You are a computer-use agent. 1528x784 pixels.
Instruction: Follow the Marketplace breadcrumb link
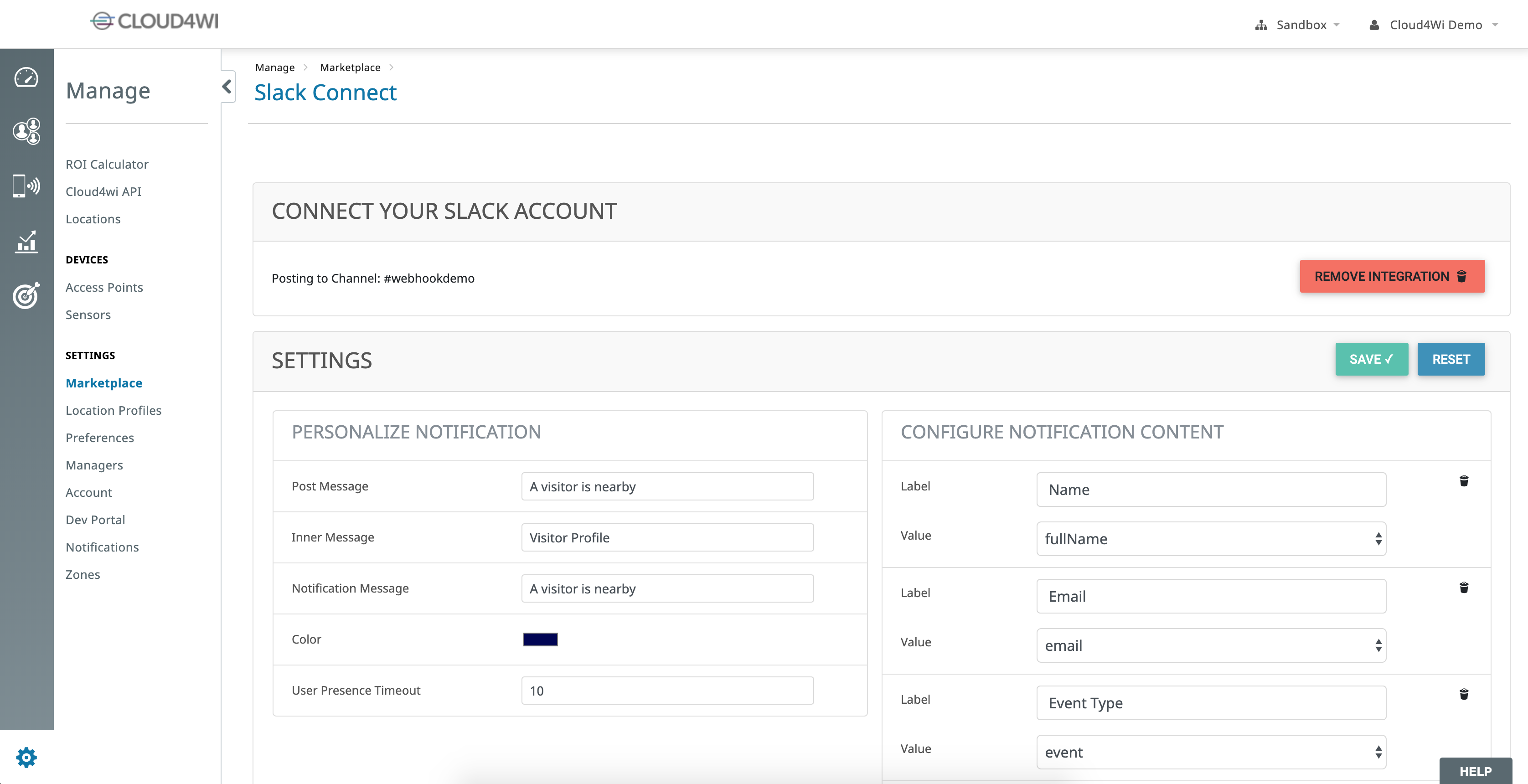click(350, 67)
